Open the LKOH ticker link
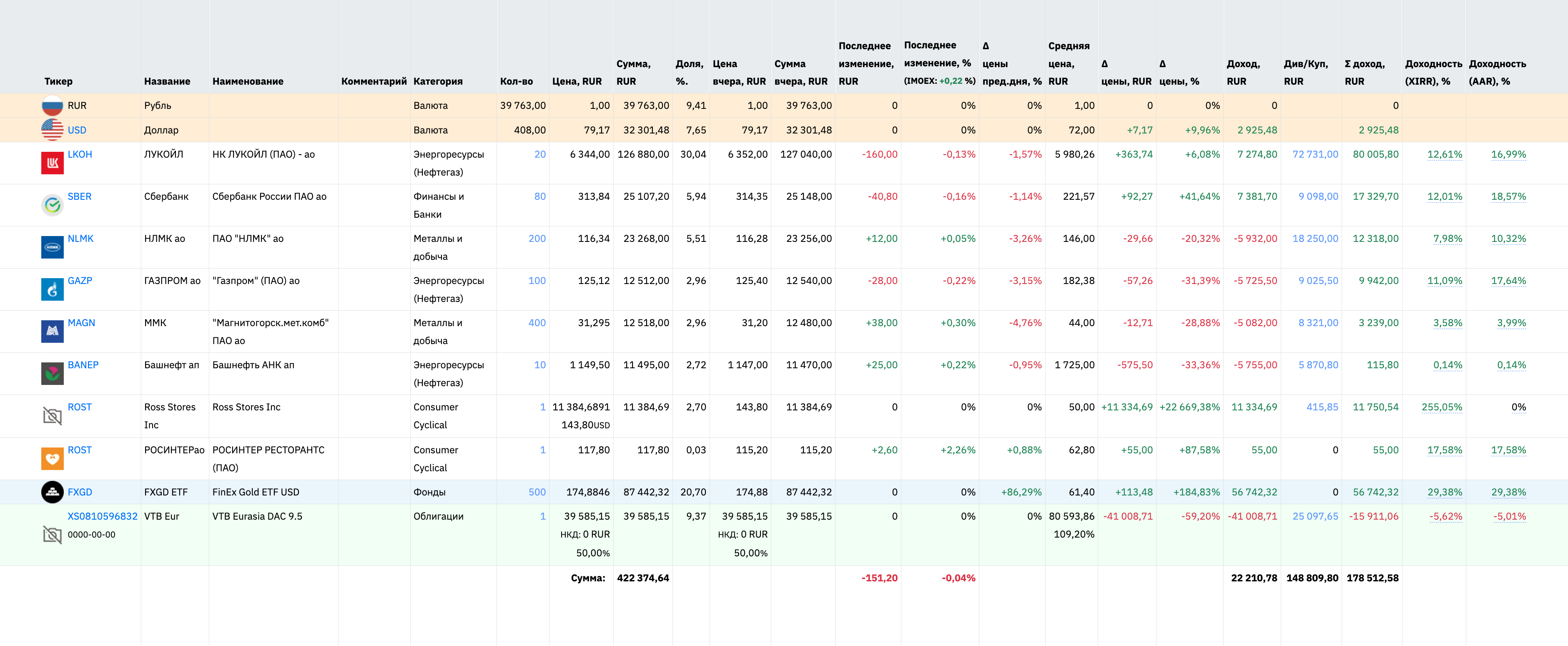 click(80, 155)
